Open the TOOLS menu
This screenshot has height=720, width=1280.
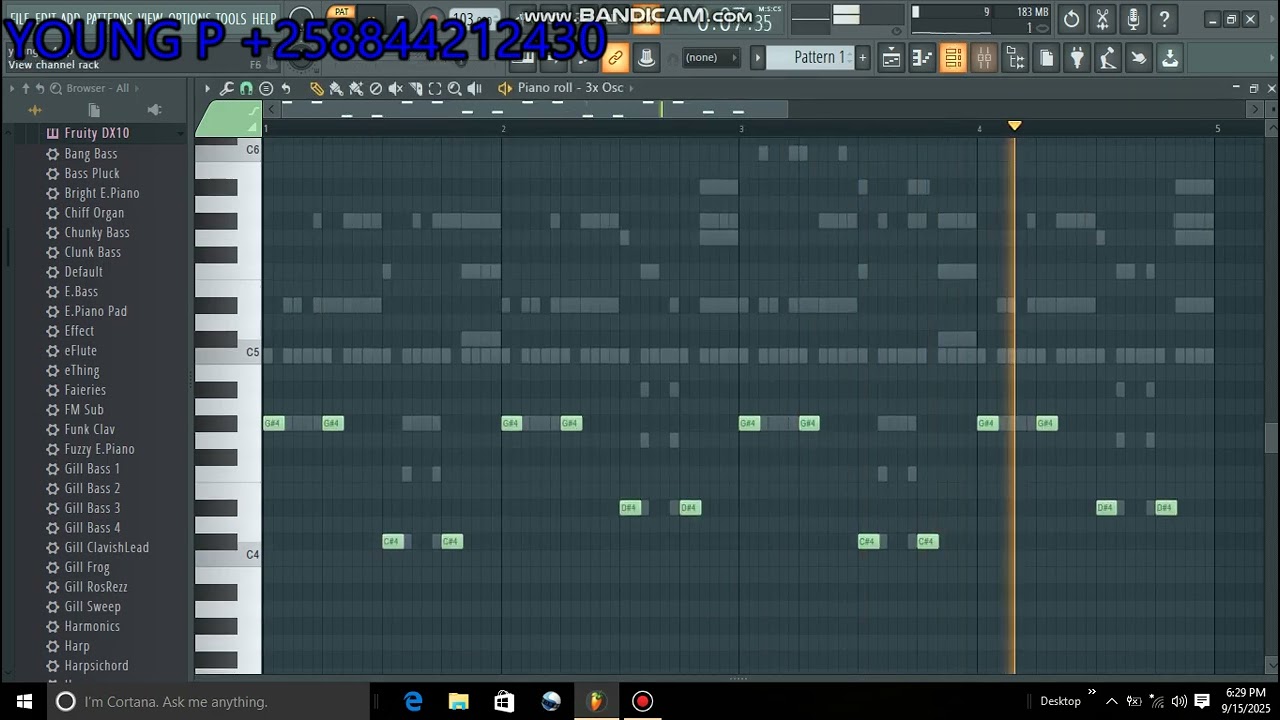[231, 19]
